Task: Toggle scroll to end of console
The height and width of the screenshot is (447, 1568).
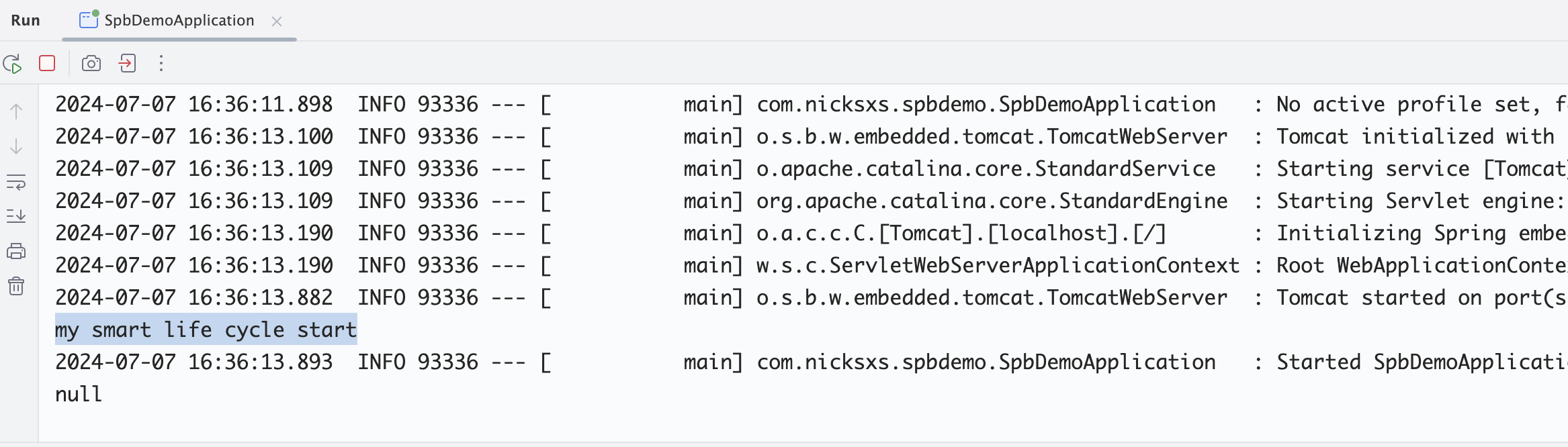Action: (16, 216)
